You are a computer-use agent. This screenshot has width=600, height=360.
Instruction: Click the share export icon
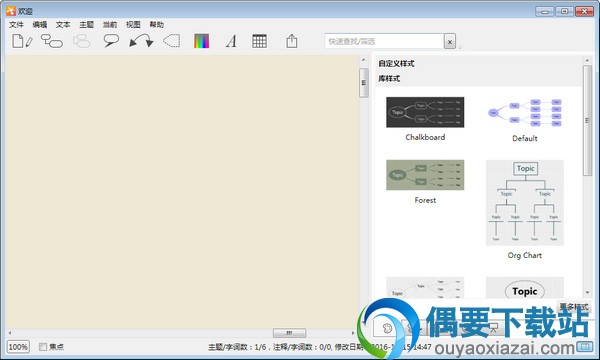292,41
